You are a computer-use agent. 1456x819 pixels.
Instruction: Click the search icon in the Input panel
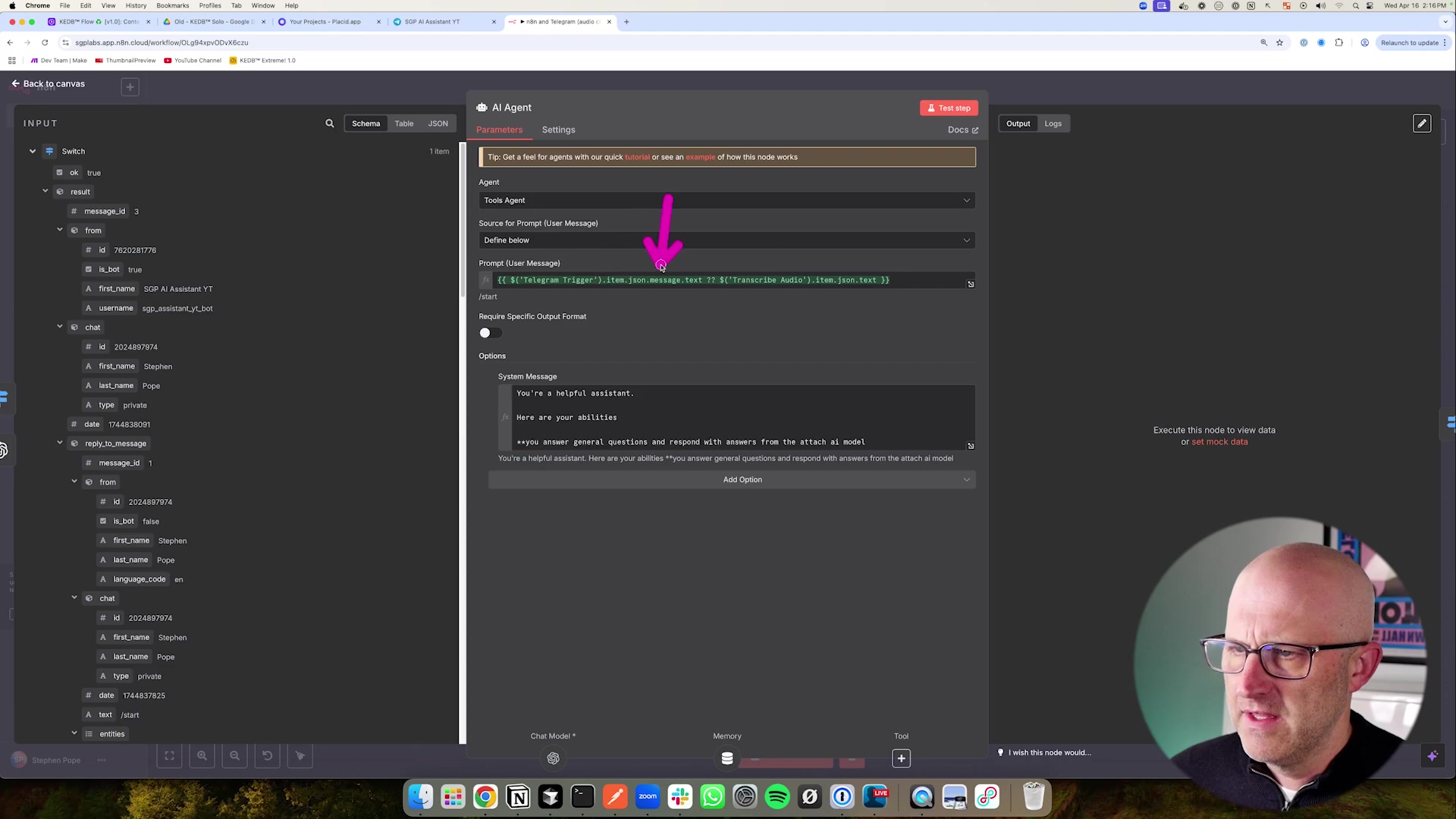(329, 124)
